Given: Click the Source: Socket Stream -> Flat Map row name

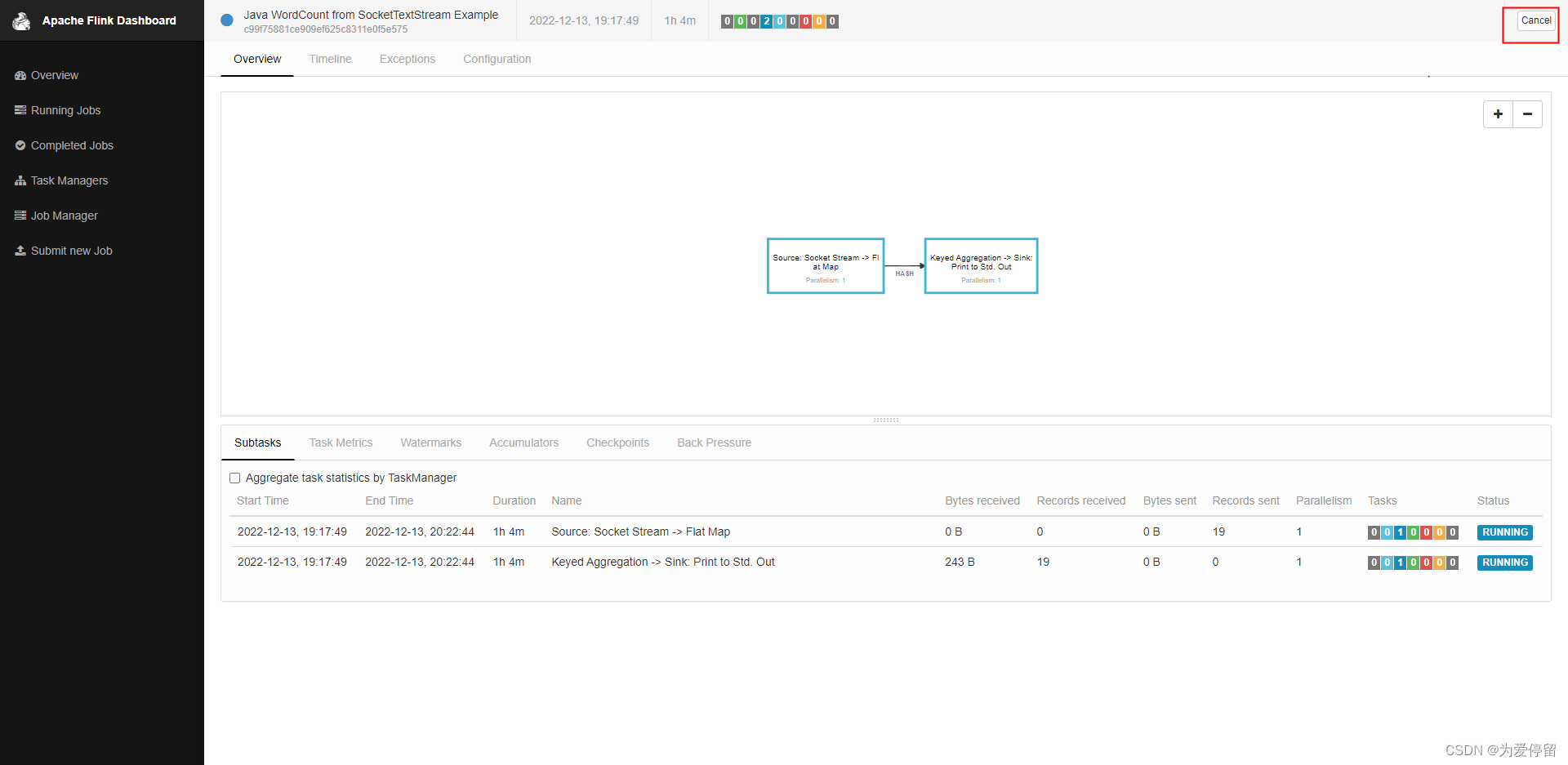Looking at the screenshot, I should 640,531.
